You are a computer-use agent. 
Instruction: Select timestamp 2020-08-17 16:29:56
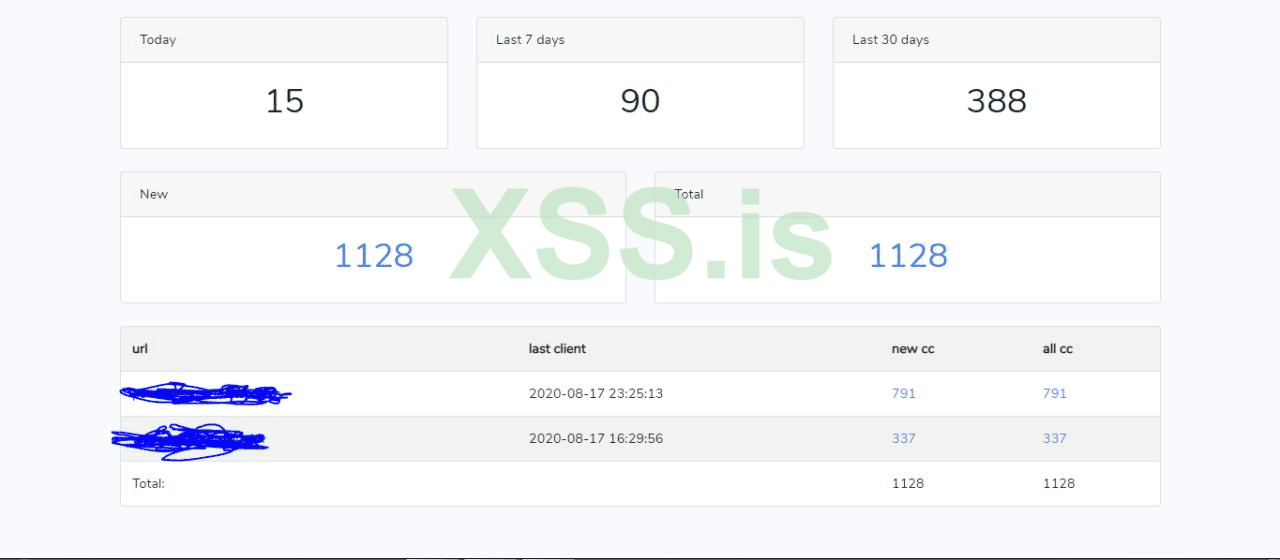[x=596, y=438]
